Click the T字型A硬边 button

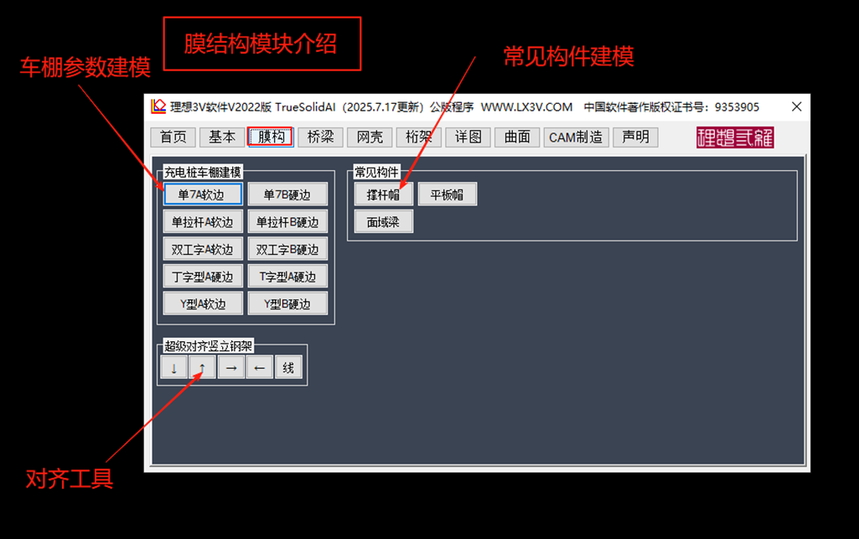point(288,277)
